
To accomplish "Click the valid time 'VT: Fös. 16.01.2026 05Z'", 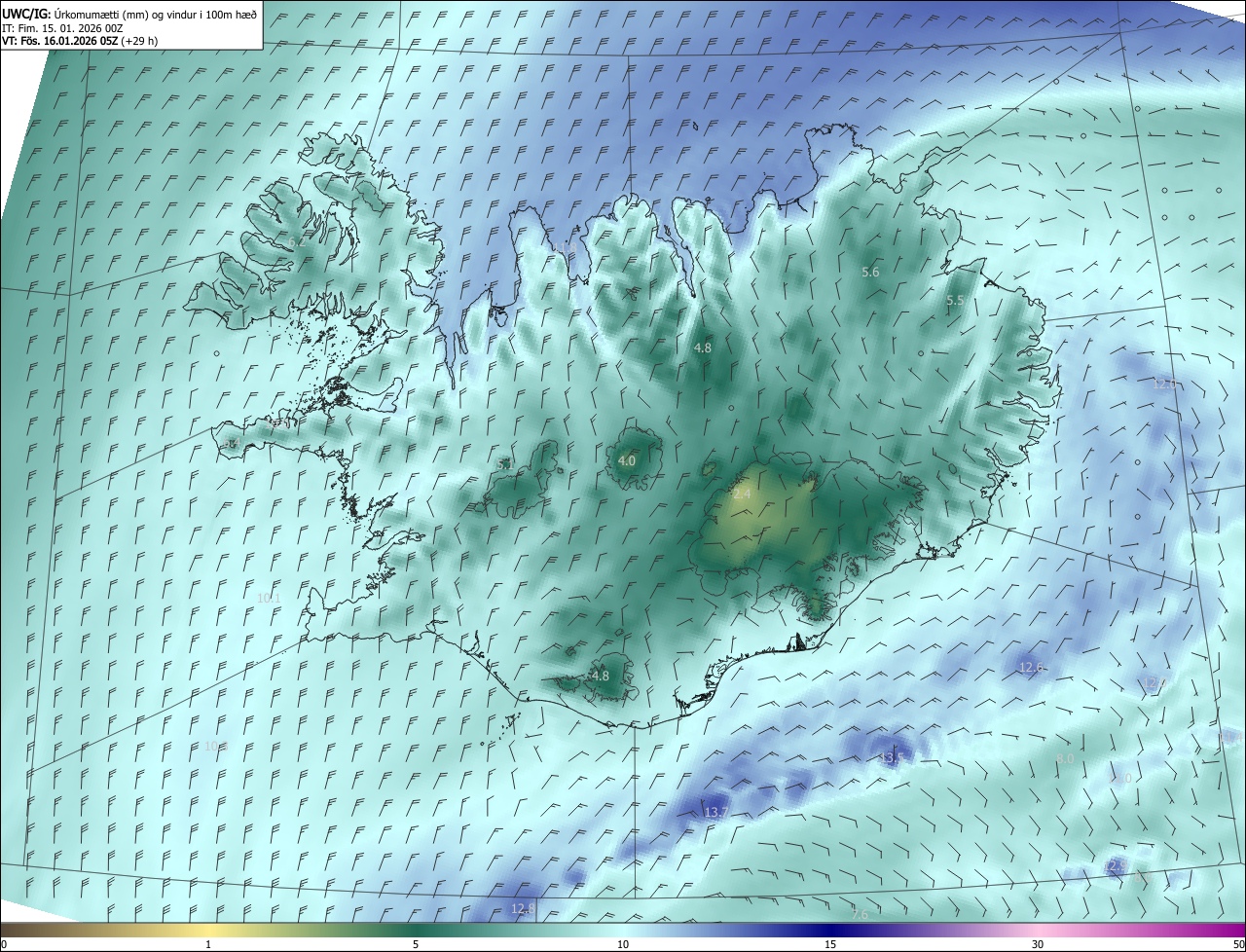I will pos(60,41).
